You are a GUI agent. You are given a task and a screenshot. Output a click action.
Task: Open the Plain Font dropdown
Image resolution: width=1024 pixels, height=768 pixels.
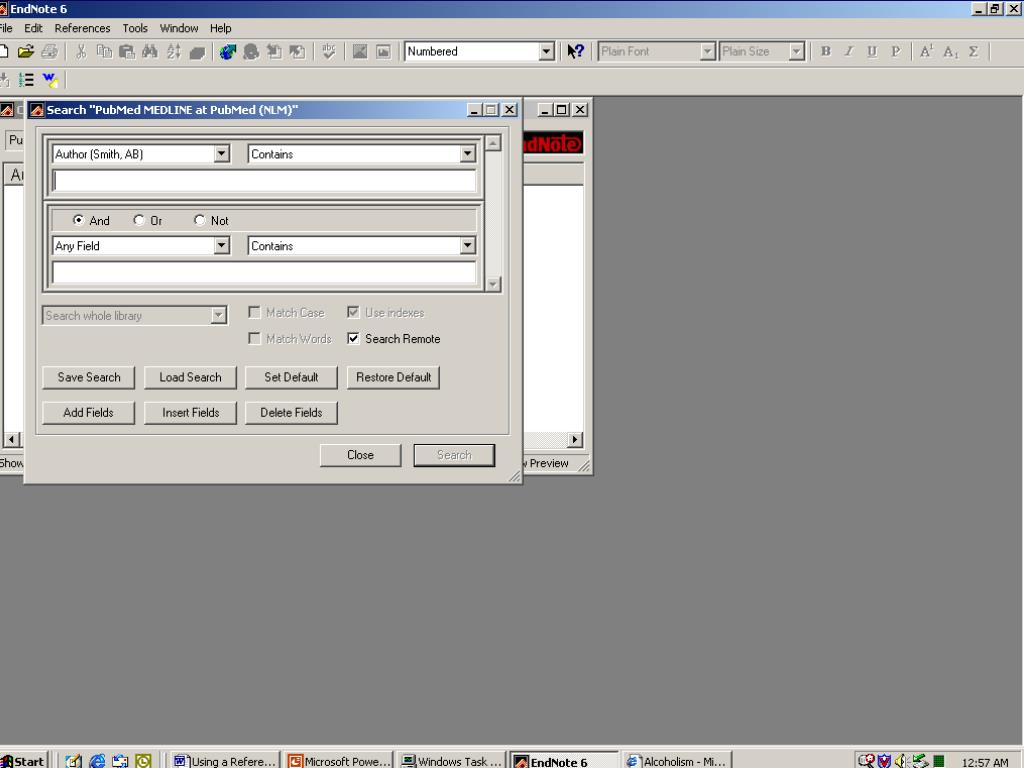[x=707, y=52]
